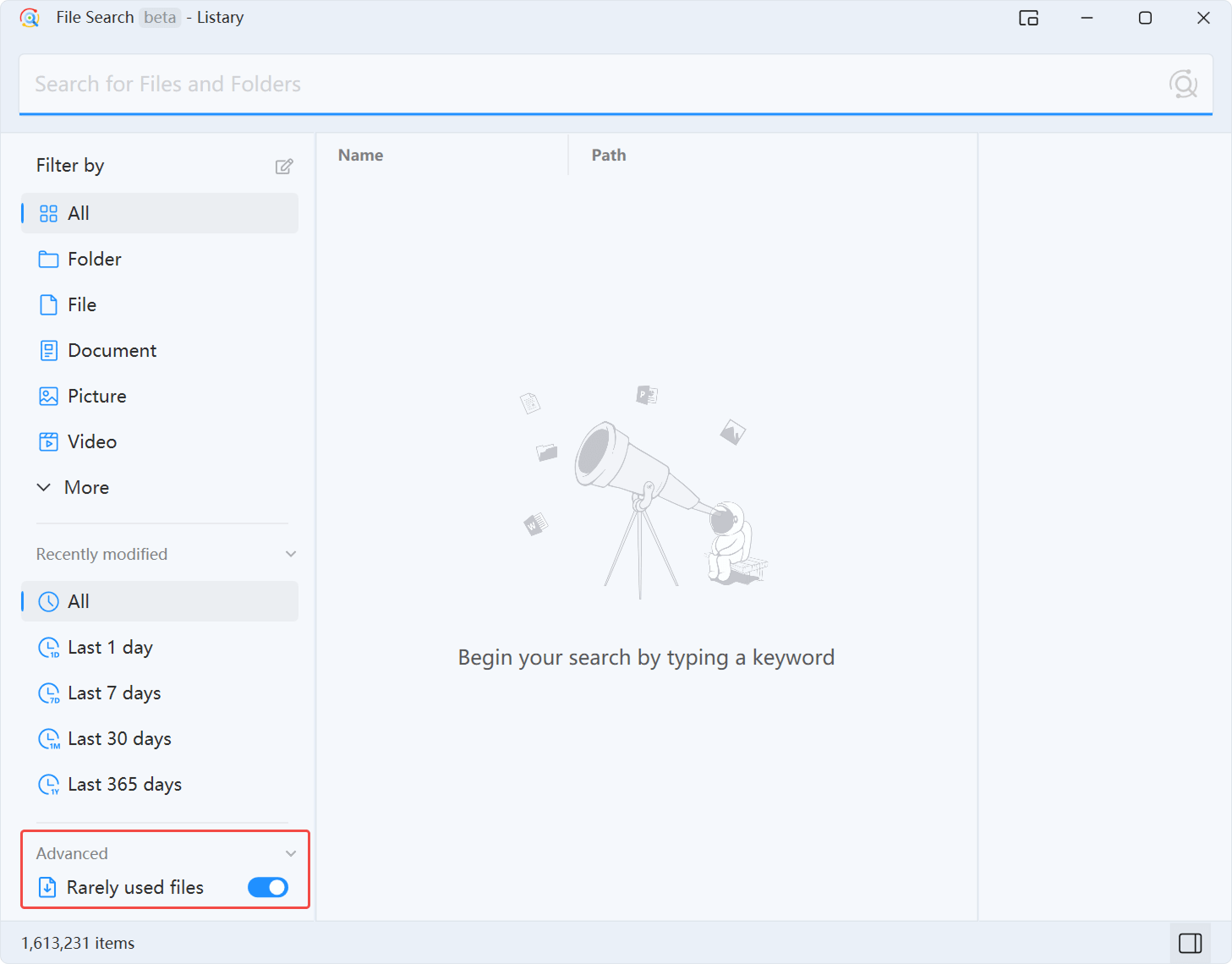Filter by Last 1 day
1232x964 pixels.
(160, 647)
